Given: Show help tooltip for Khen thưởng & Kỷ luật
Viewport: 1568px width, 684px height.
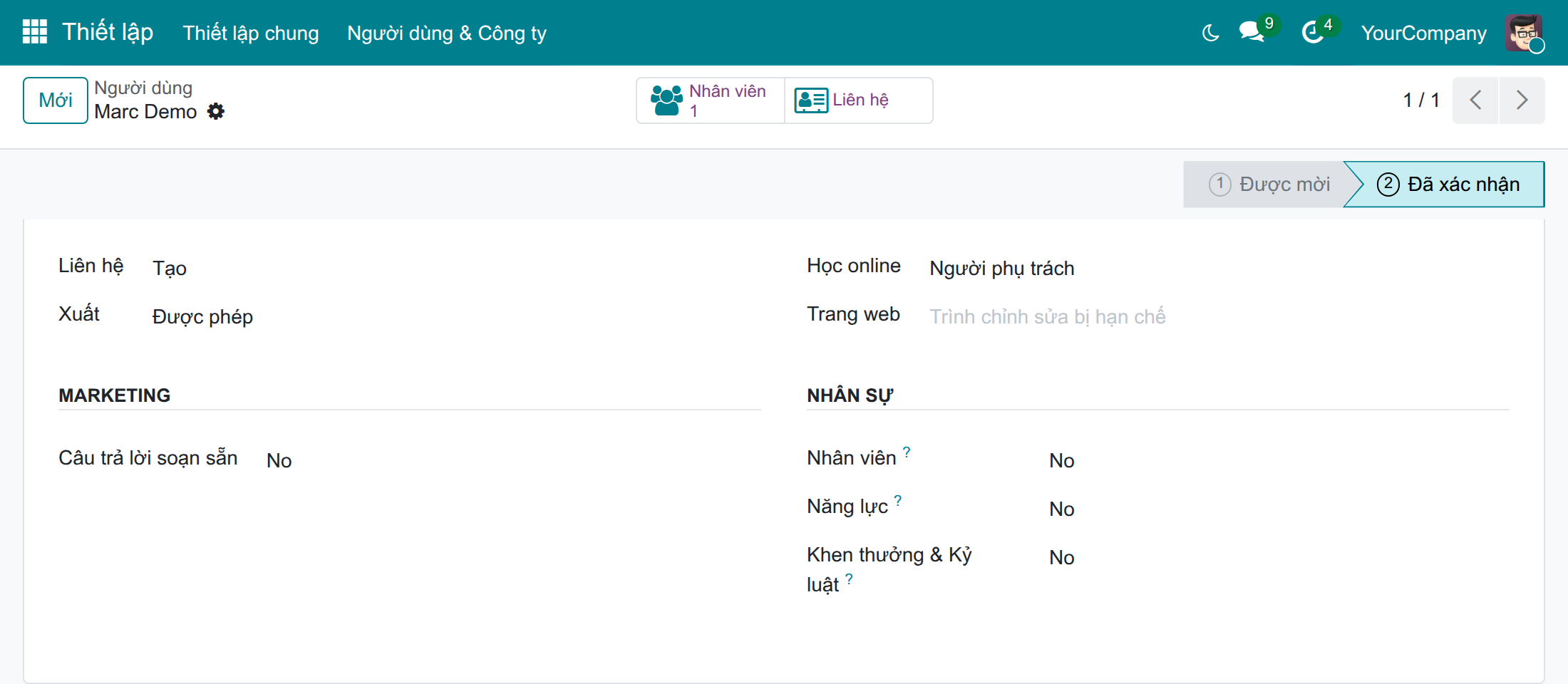Looking at the screenshot, I should [x=849, y=579].
